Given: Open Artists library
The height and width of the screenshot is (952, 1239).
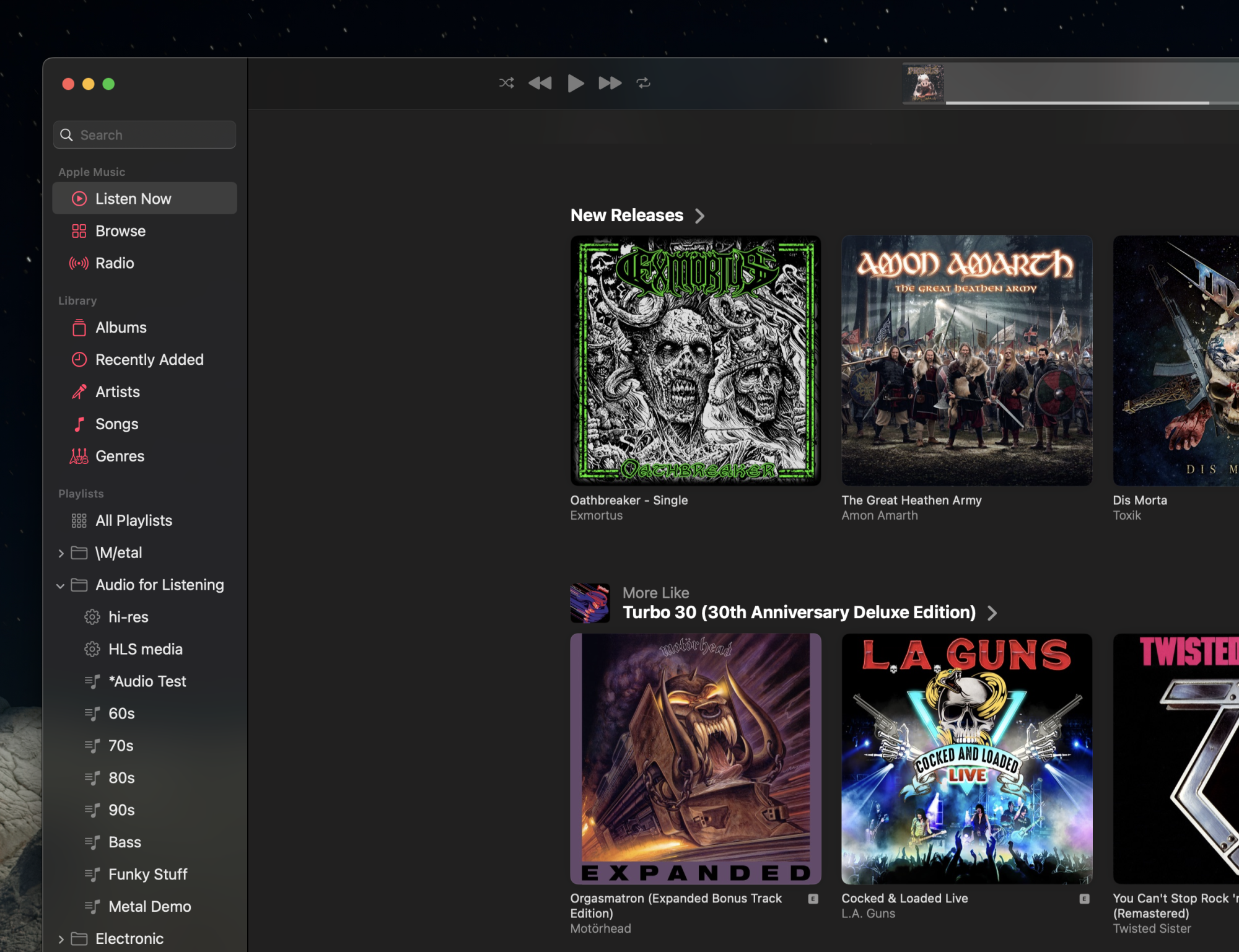Looking at the screenshot, I should 145,391.
